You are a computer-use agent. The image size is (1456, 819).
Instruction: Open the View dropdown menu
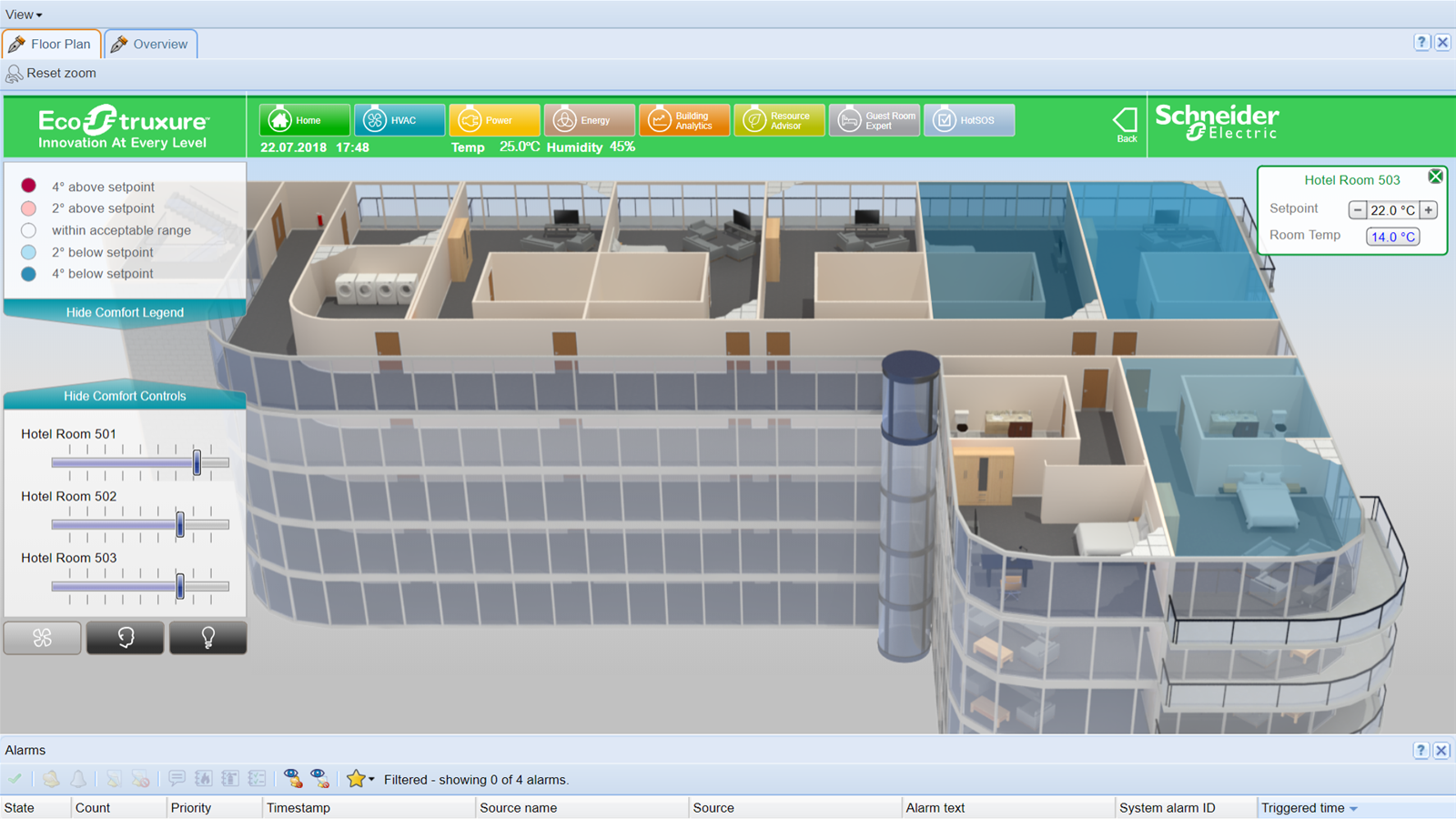pyautogui.click(x=24, y=15)
